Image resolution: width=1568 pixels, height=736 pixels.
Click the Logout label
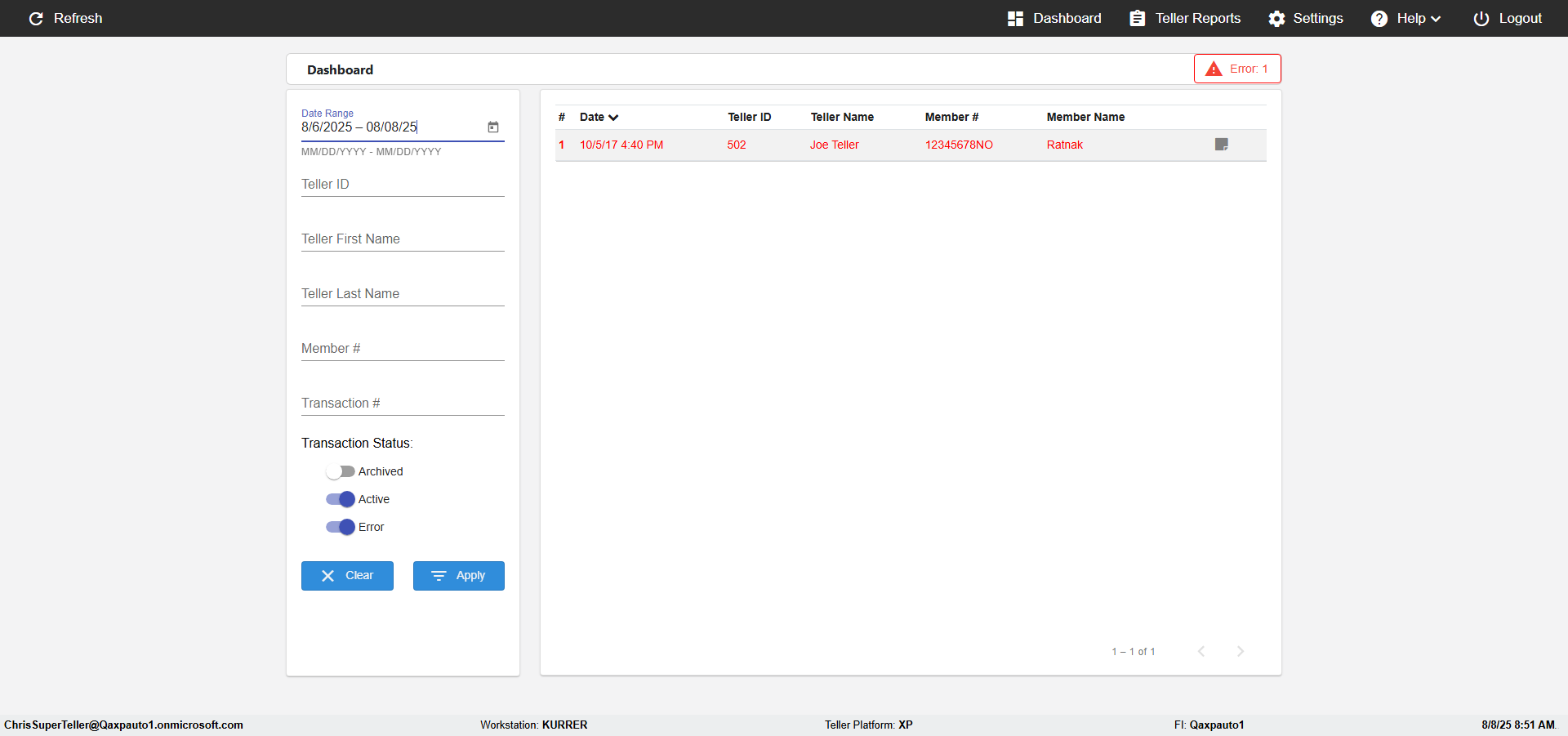1521,18
